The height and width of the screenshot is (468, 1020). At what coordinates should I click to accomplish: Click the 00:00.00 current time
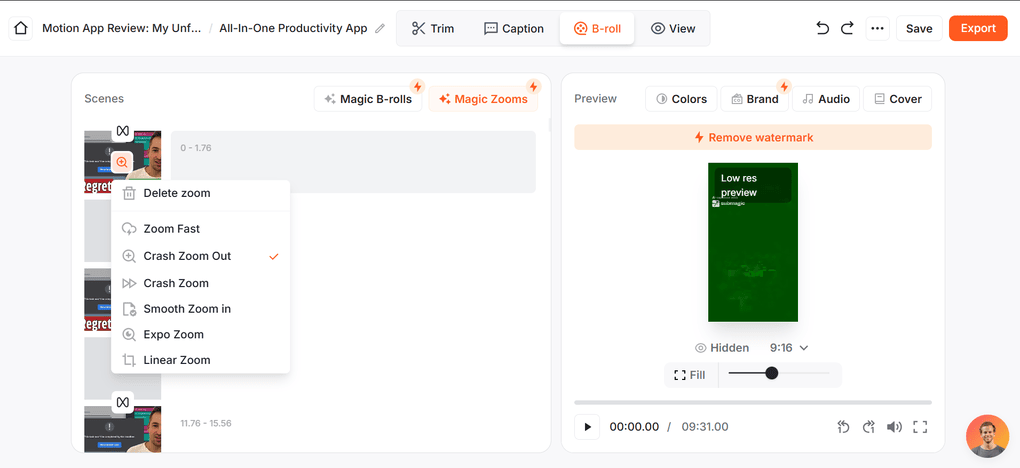click(634, 427)
